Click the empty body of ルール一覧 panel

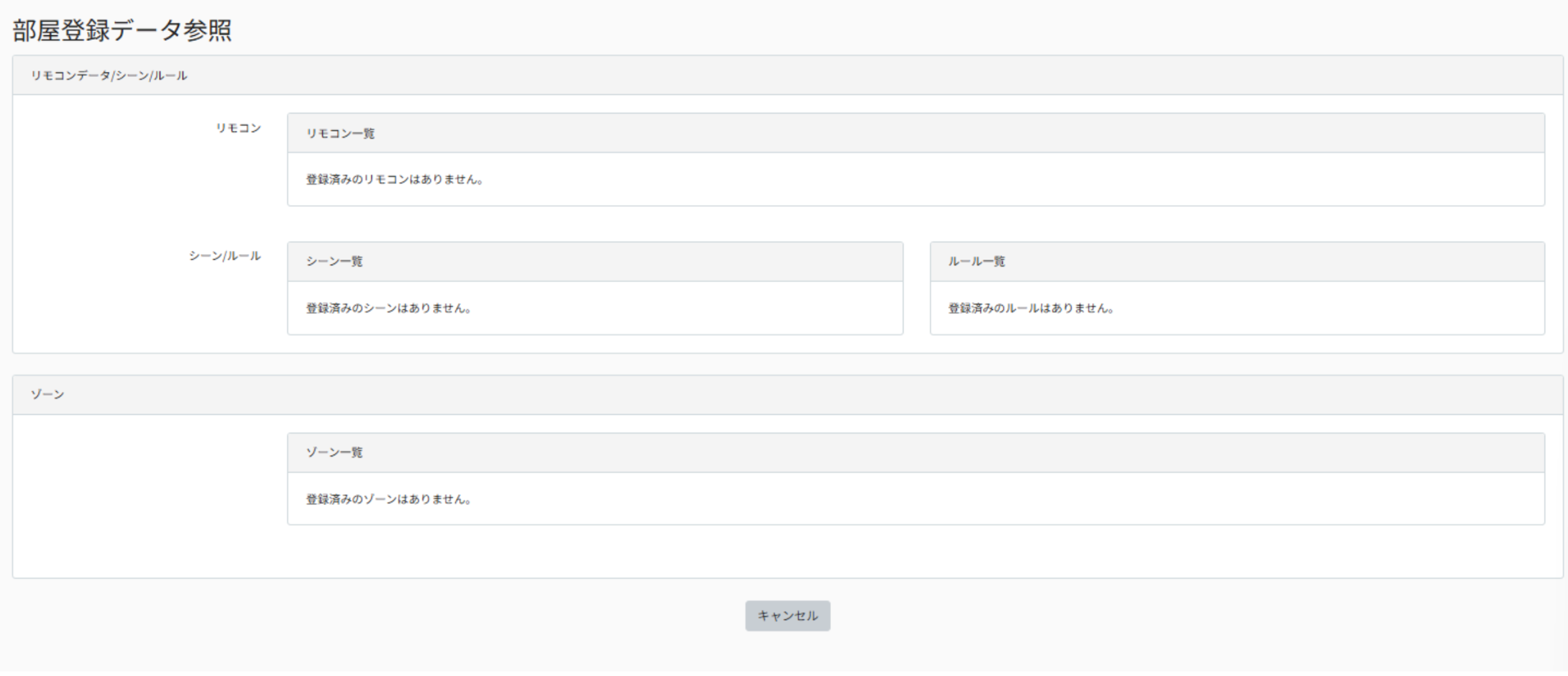click(x=1330, y=309)
